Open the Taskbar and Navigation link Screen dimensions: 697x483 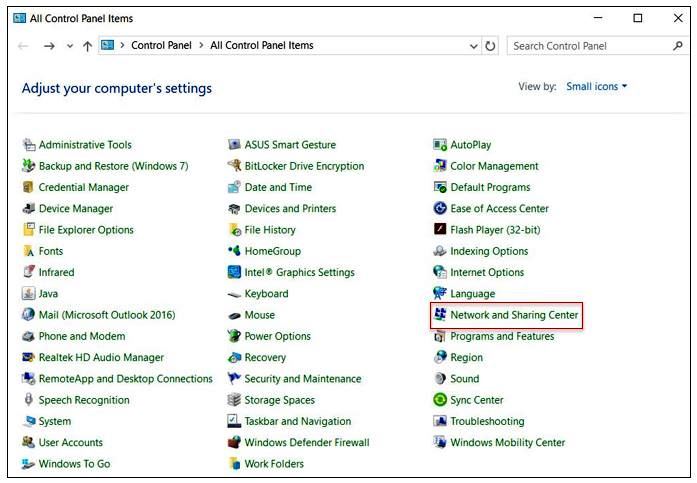(x=298, y=421)
